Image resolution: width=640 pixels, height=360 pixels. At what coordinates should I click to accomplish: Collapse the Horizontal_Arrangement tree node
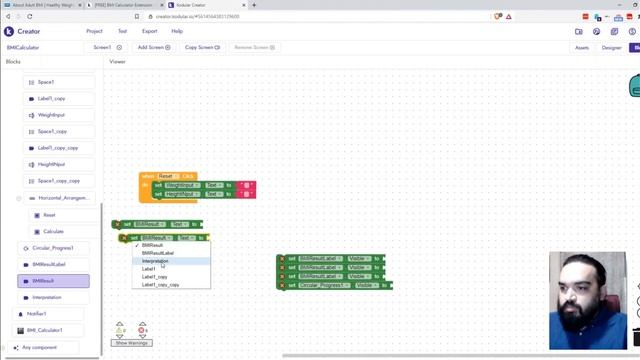[18, 198]
